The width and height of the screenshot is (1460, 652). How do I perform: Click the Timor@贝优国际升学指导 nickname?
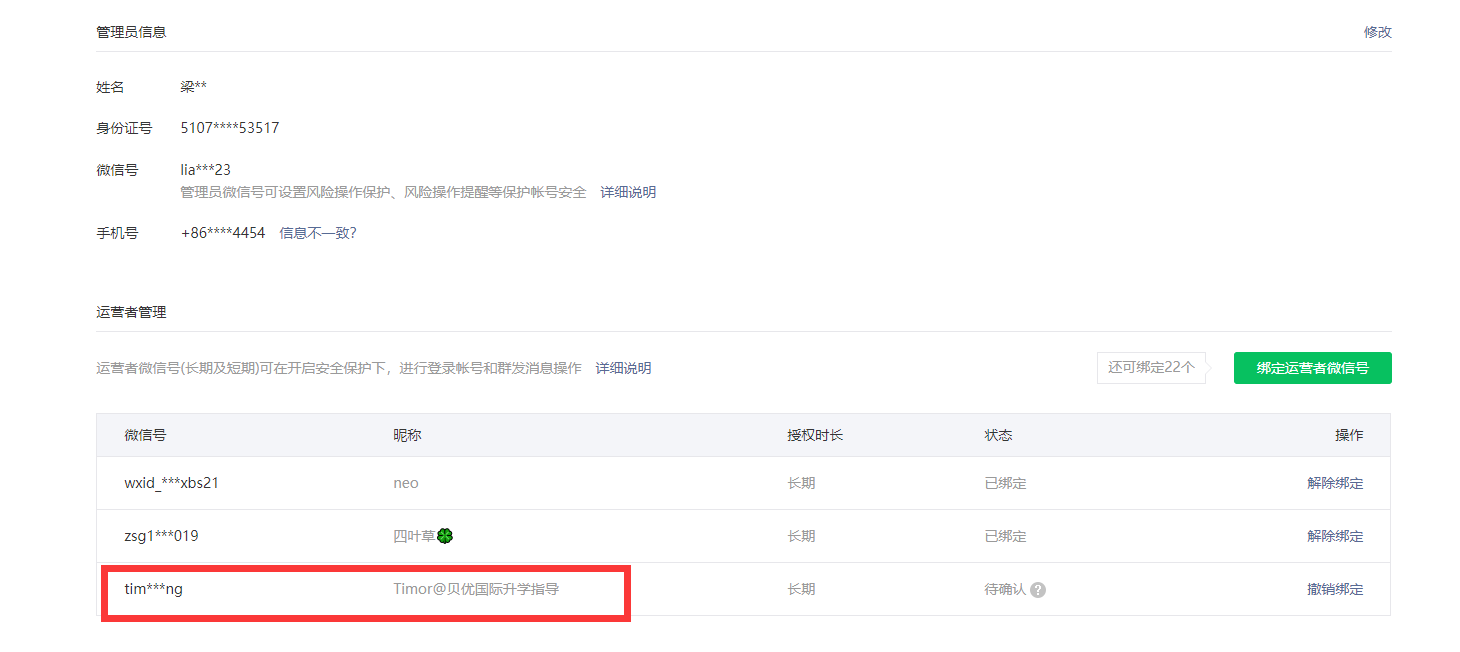click(x=476, y=589)
